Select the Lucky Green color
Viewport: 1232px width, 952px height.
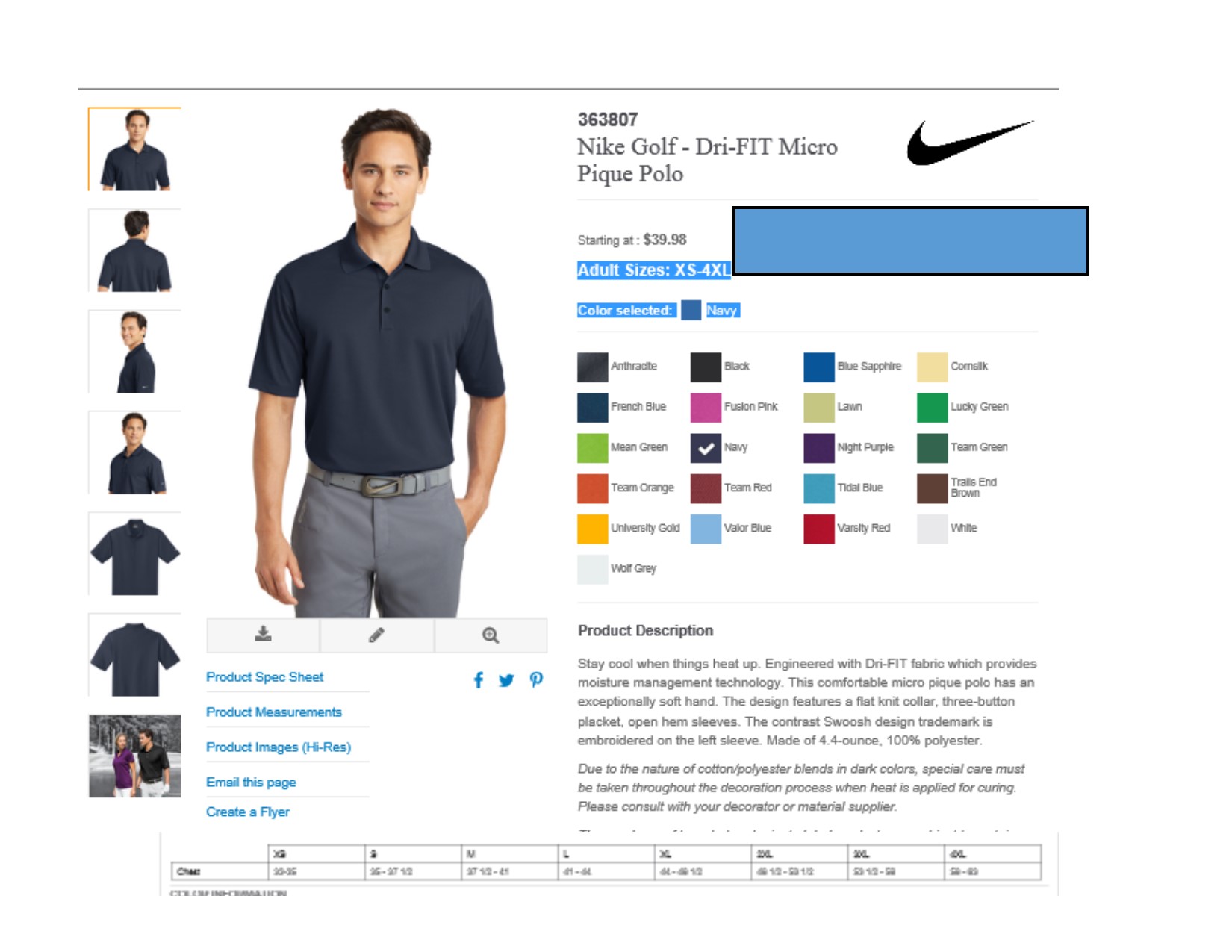point(932,407)
